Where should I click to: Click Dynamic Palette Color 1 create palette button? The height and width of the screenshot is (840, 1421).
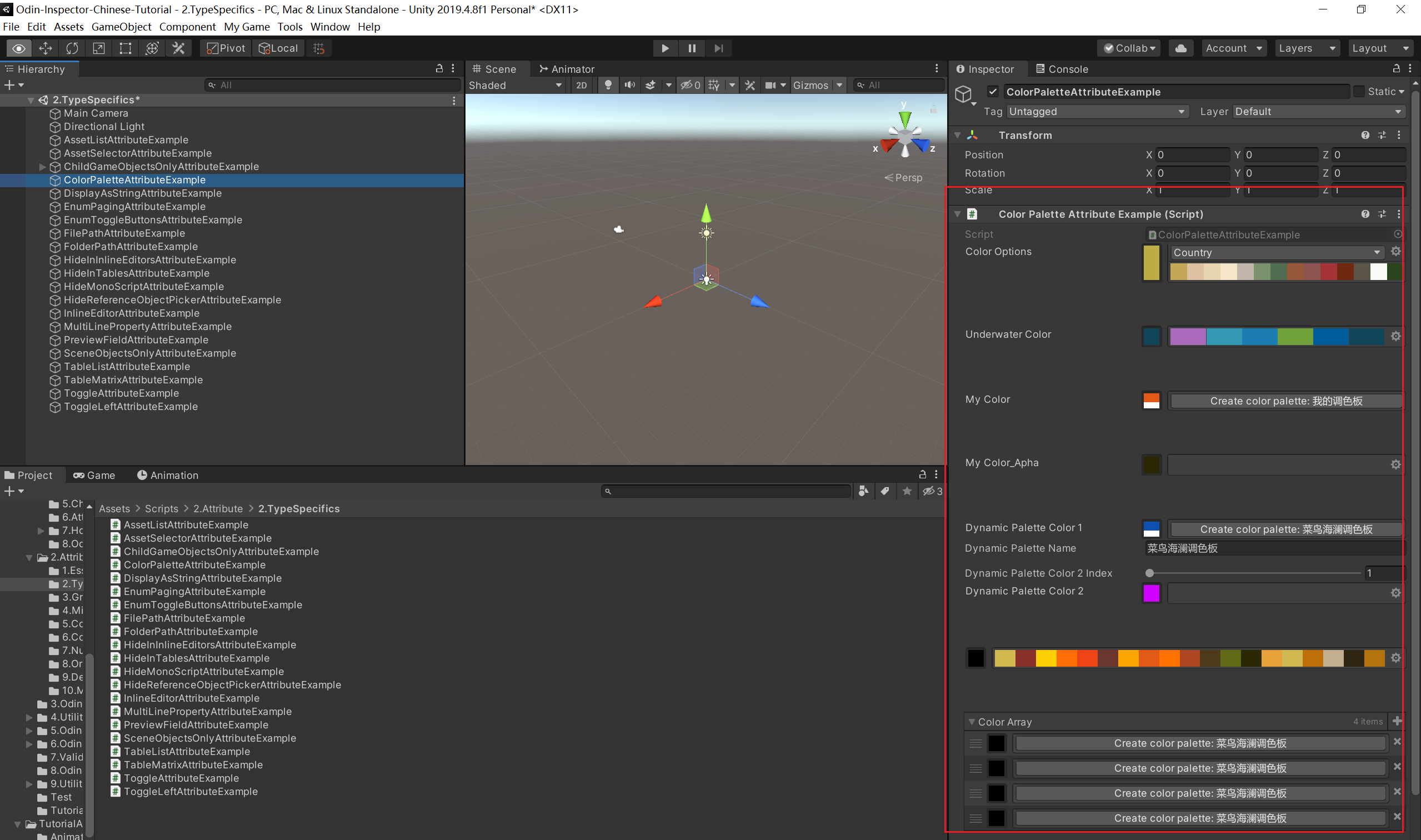click(x=1286, y=529)
